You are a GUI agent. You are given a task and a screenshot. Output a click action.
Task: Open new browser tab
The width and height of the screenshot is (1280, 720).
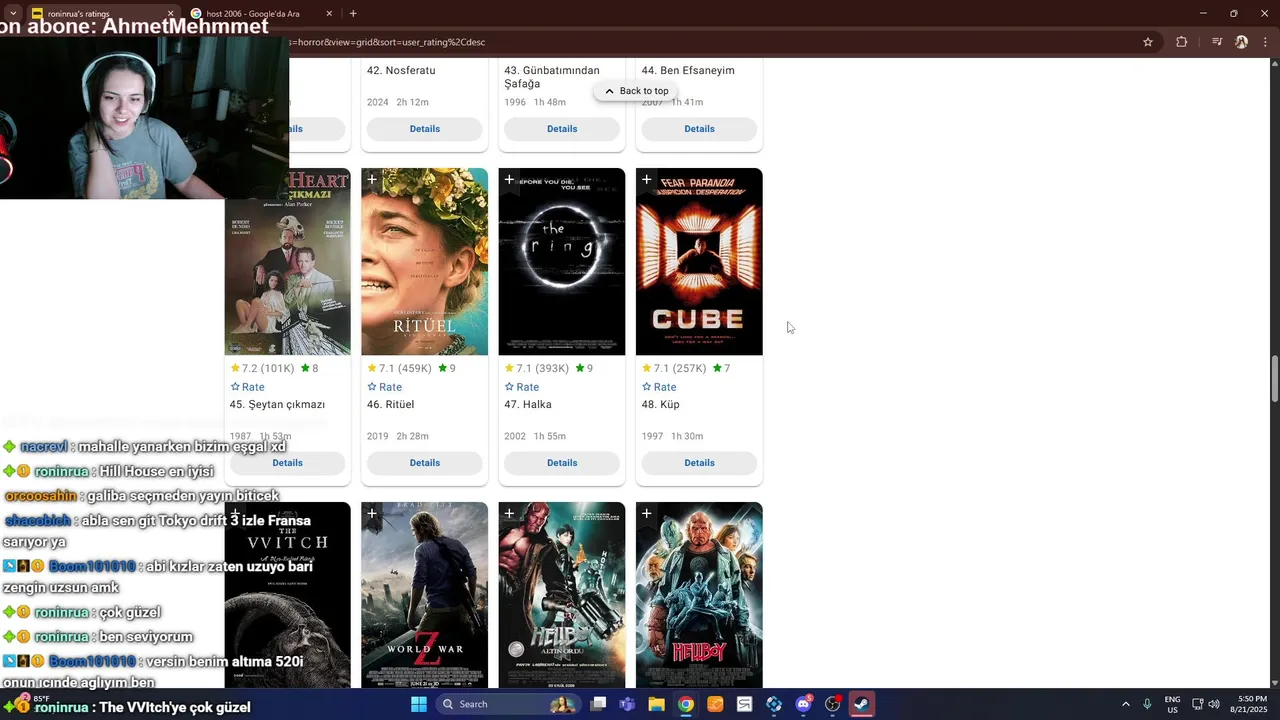[x=353, y=14]
